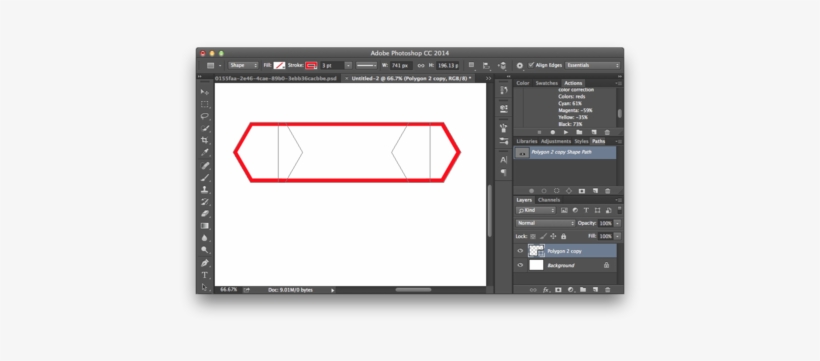Toggle Align Edges checkbox
The height and width of the screenshot is (361, 820).
click(531, 65)
